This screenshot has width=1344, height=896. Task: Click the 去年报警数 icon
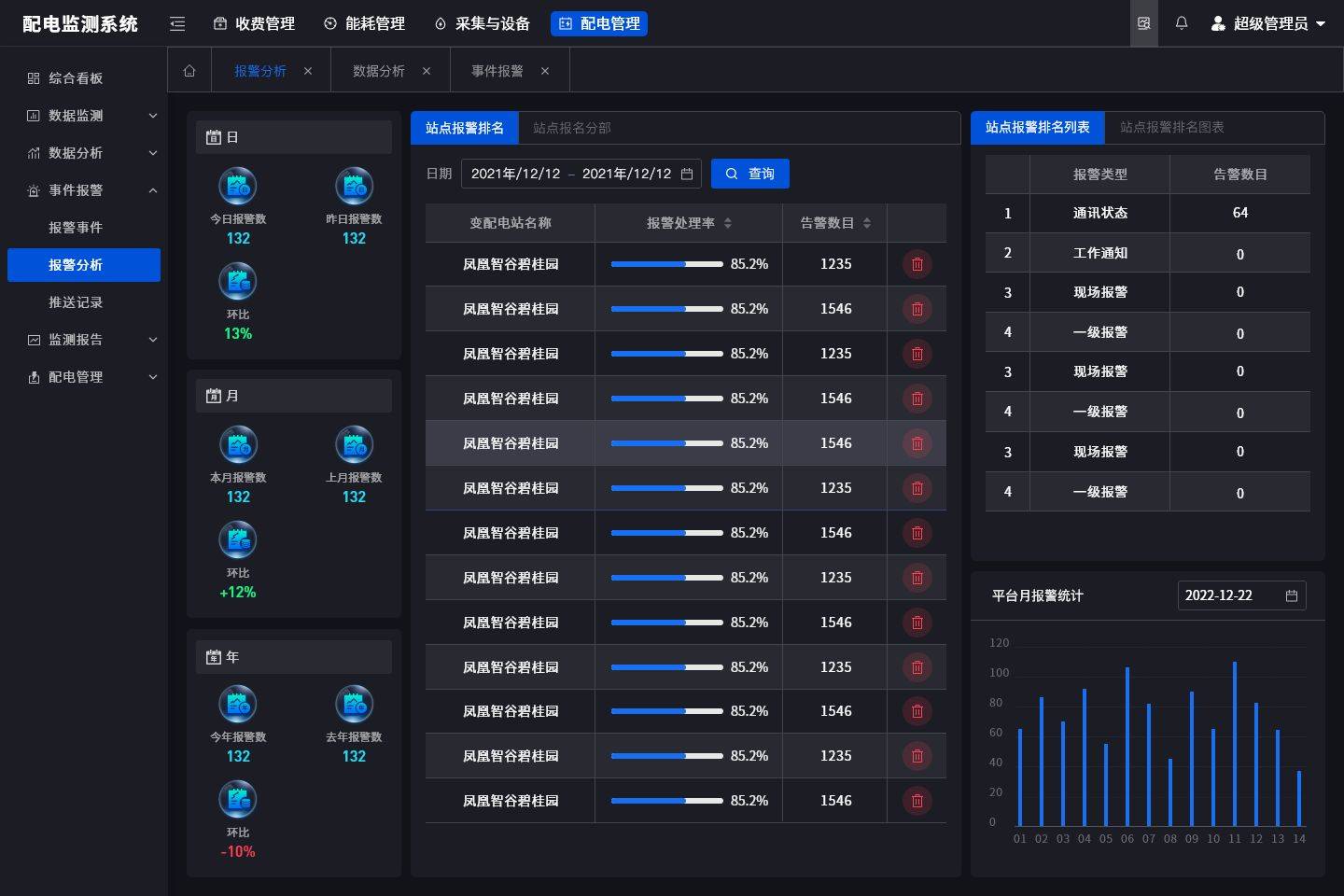coord(354,705)
